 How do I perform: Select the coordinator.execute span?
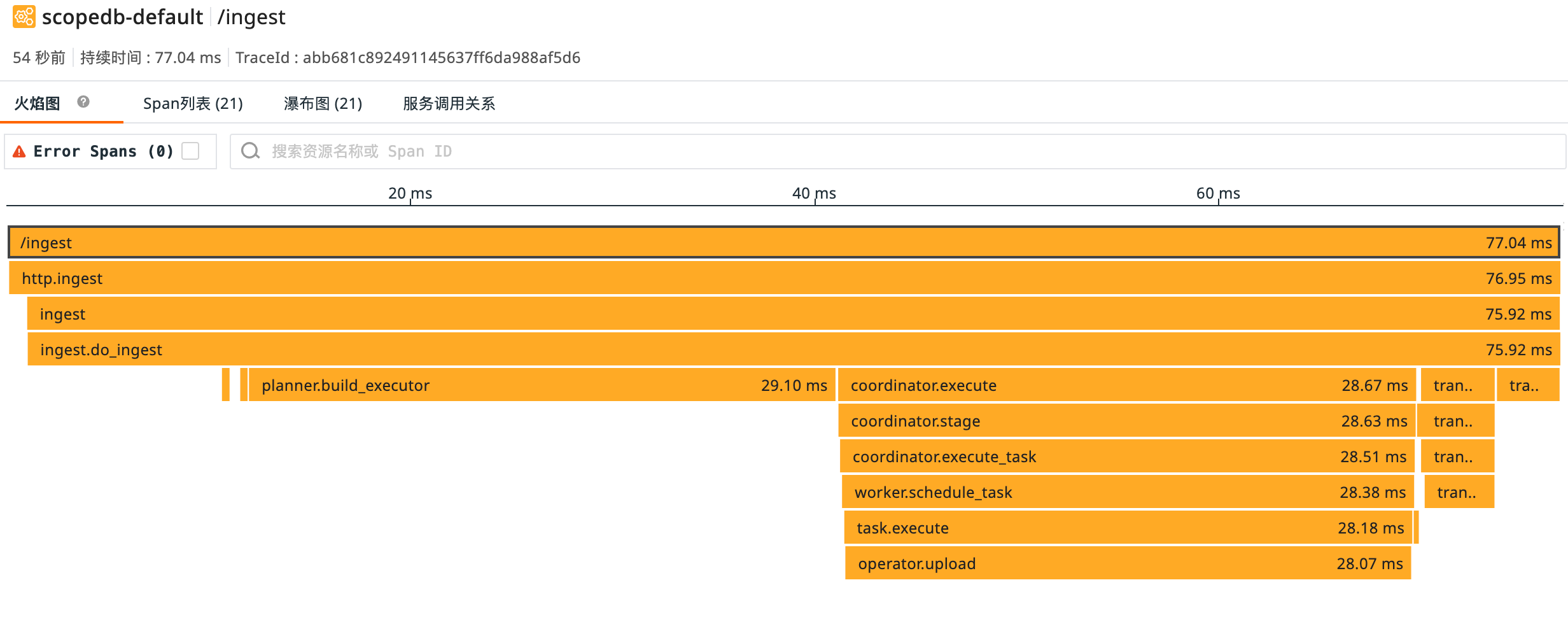pyautogui.click(x=1126, y=385)
